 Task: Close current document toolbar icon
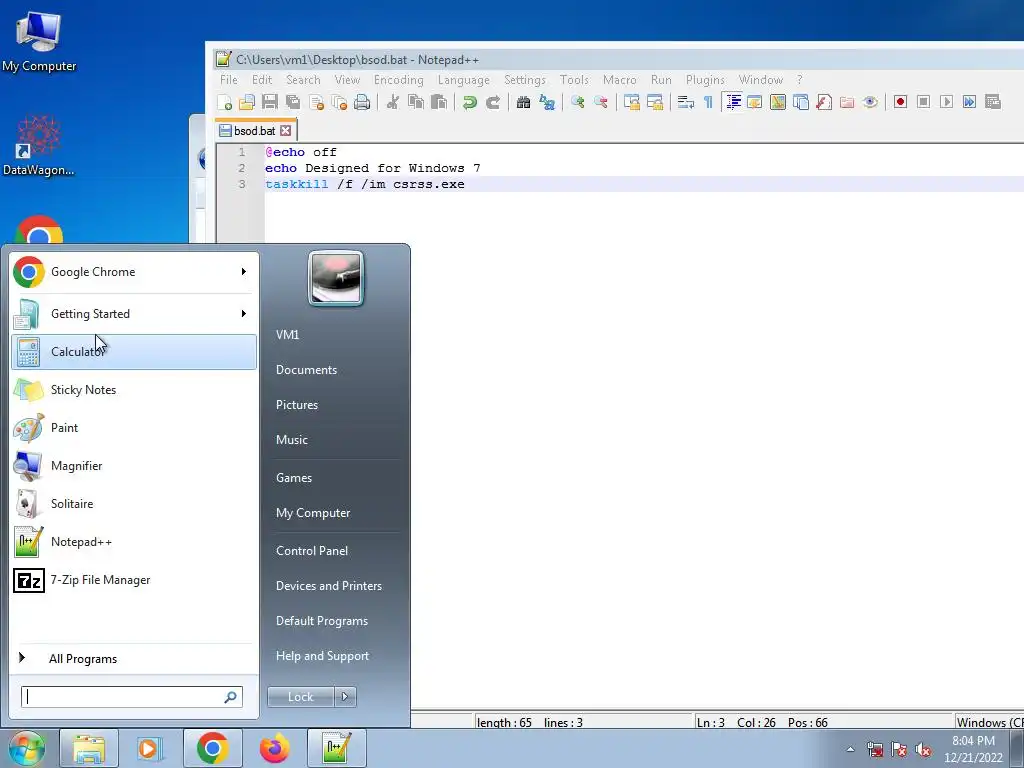pyautogui.click(x=317, y=102)
